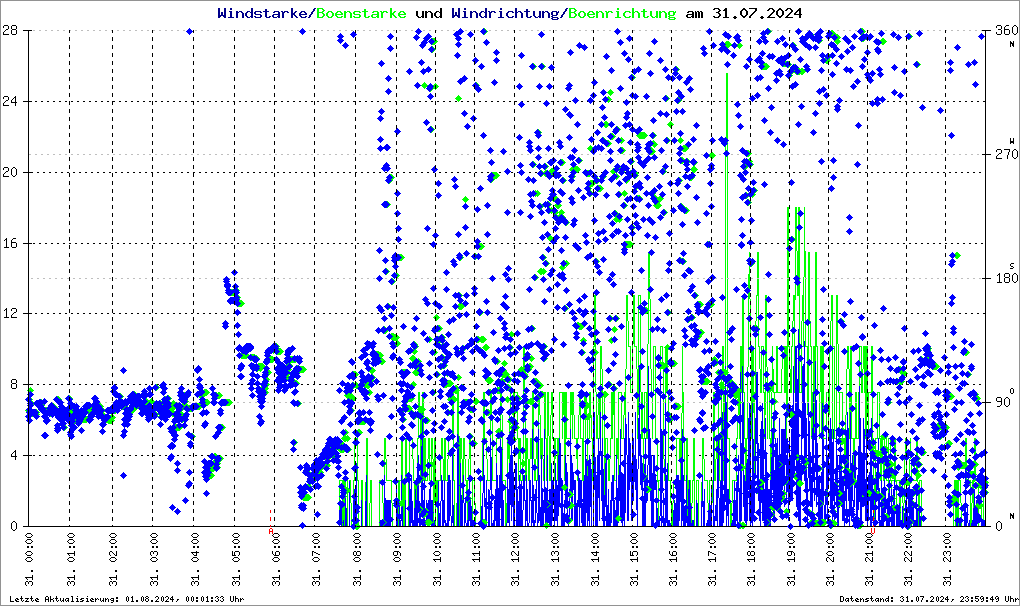Click the red marker on the time axis
Viewport: 1020px width, 606px height.
[x=271, y=518]
